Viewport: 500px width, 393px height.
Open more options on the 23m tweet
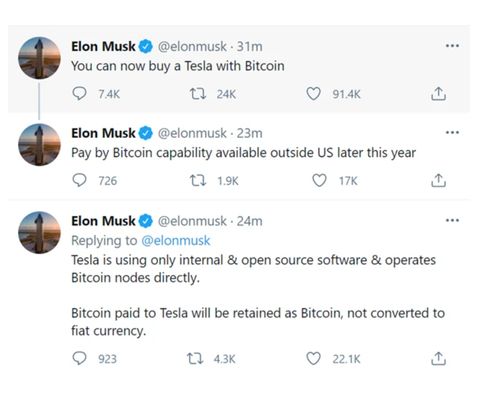pyautogui.click(x=452, y=133)
